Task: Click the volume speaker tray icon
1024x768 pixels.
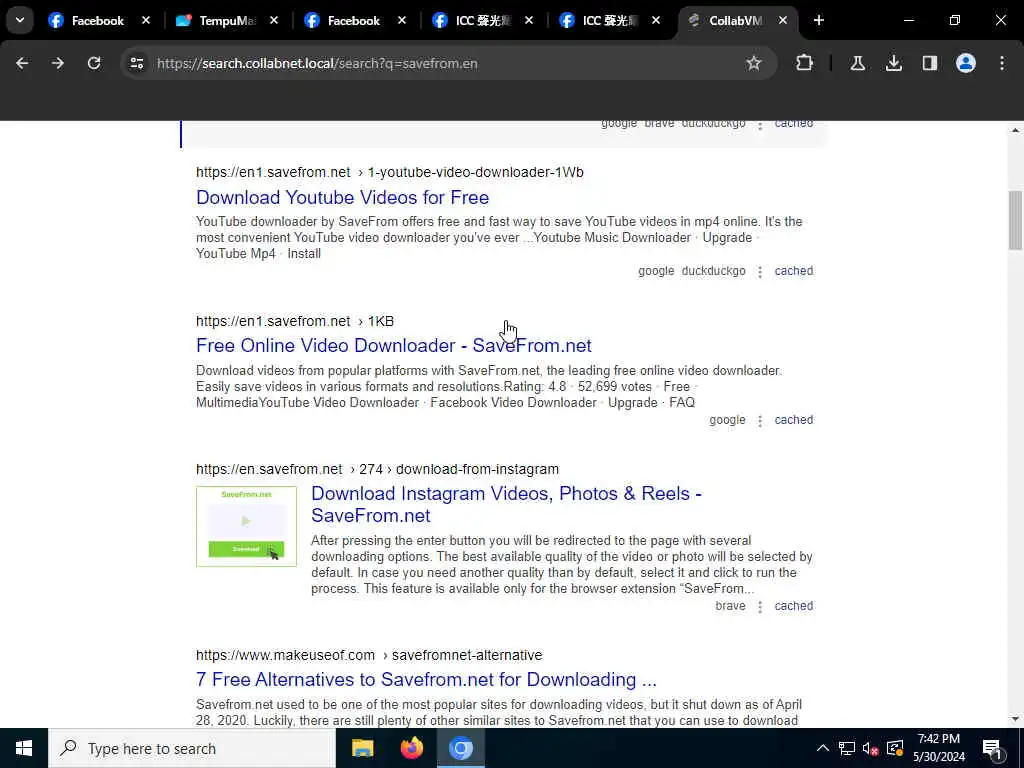Action: pos(870,748)
